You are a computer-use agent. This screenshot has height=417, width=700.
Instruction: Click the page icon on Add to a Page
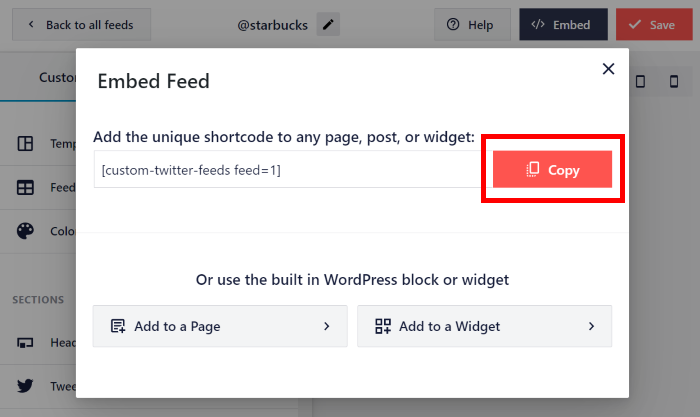(x=118, y=326)
